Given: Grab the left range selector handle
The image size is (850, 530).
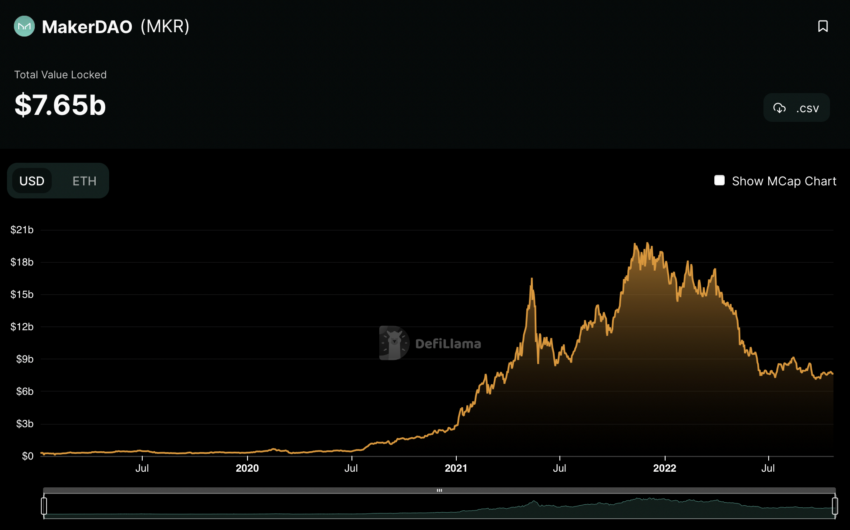Looking at the screenshot, I should click(44, 506).
